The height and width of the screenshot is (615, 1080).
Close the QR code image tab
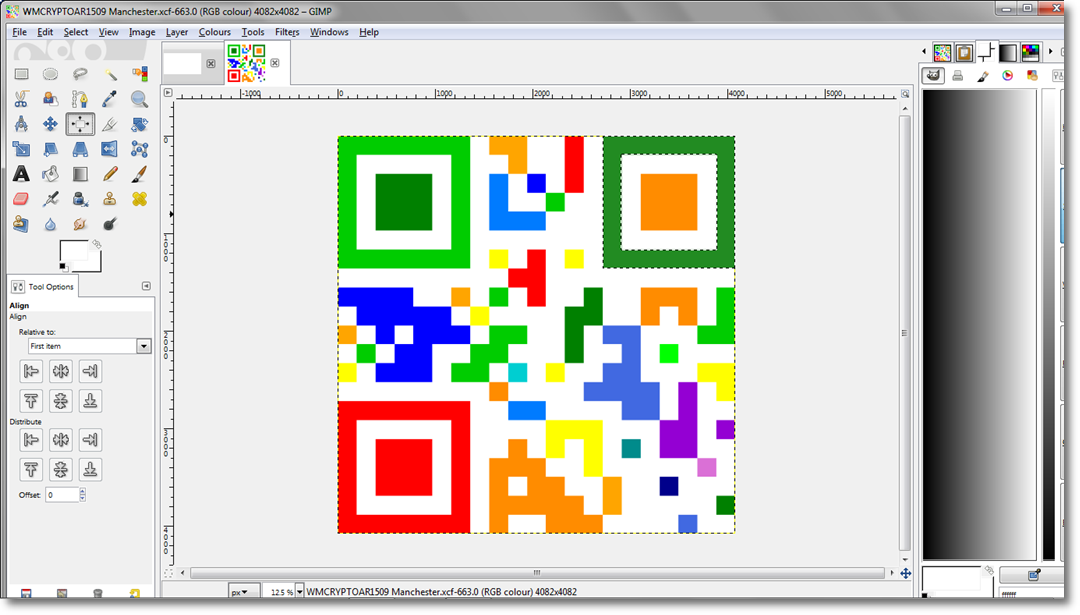pos(275,63)
